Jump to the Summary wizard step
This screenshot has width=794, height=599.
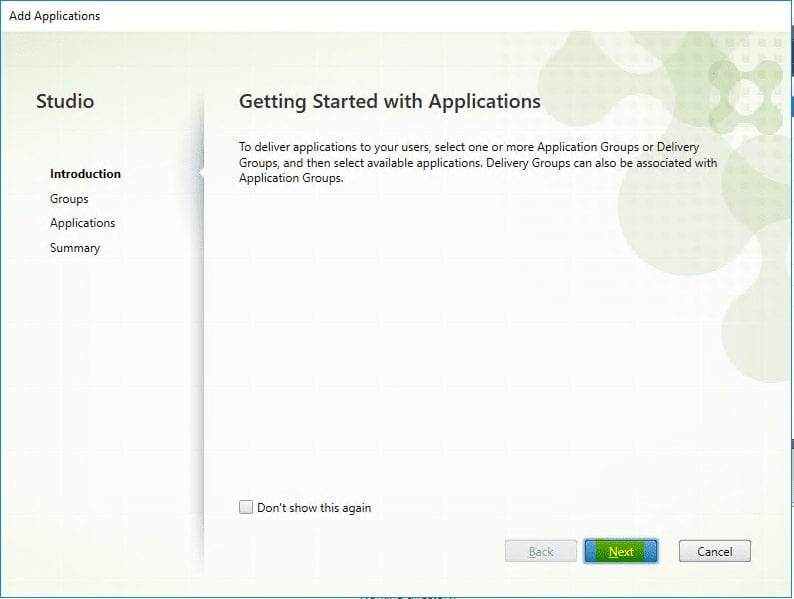tap(75, 248)
